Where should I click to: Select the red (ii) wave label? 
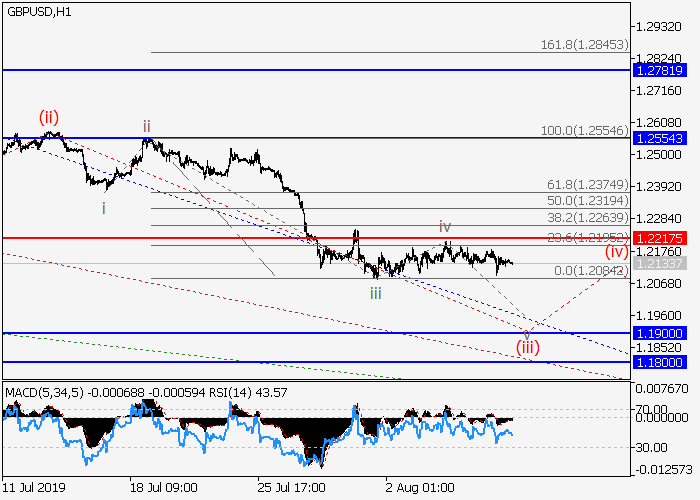50,118
